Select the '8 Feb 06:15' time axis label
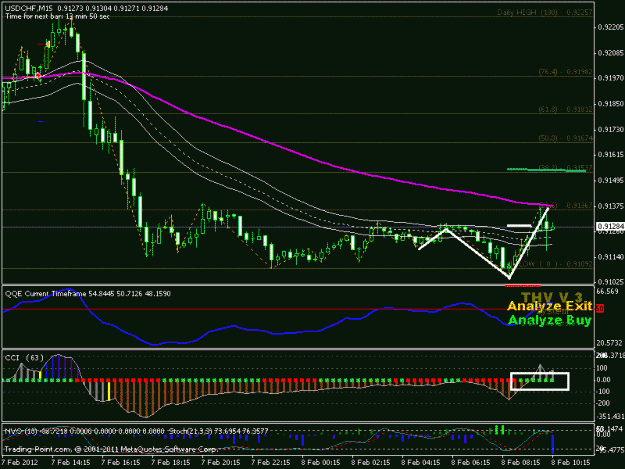This screenshot has width=625, height=469. (x=471, y=462)
